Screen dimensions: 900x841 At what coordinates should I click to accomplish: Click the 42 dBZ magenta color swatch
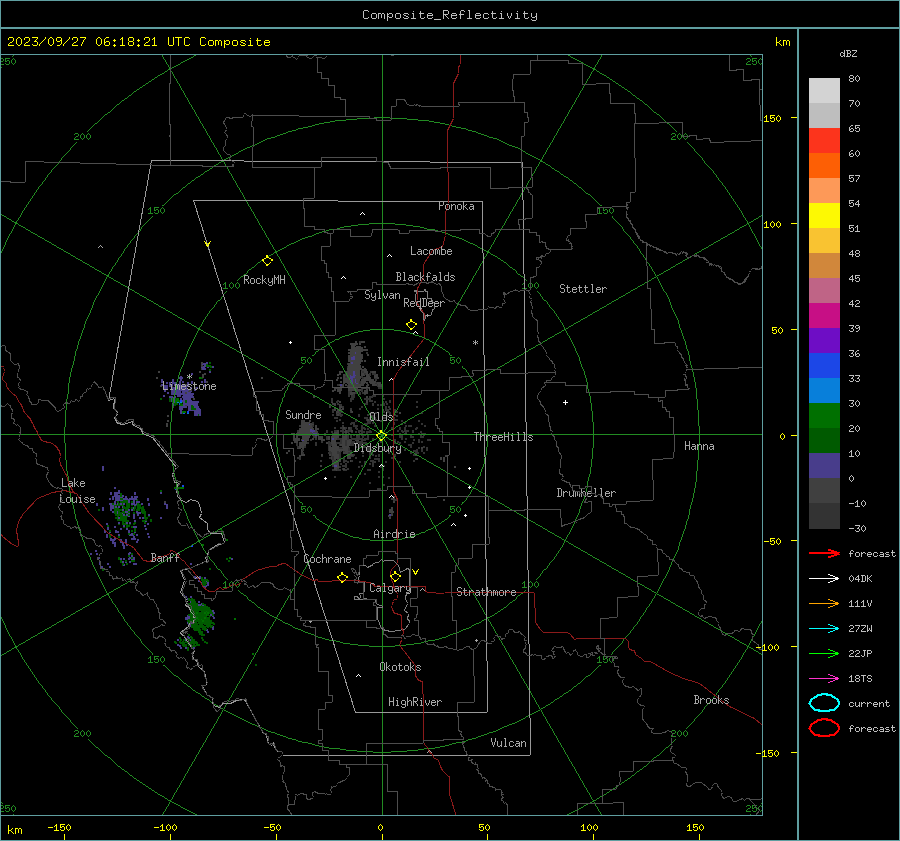coord(824,315)
